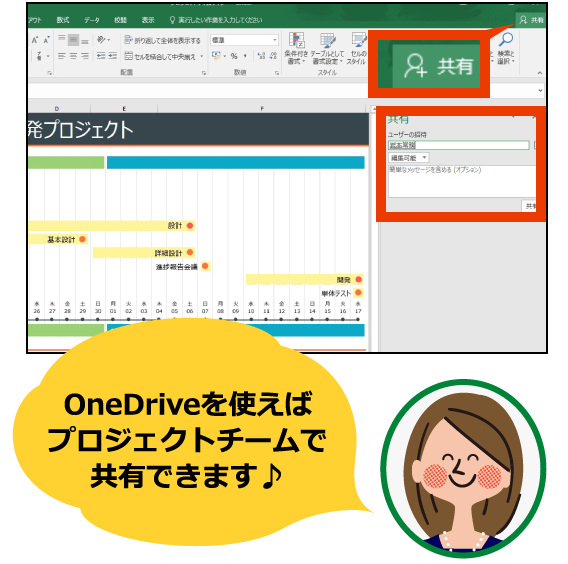Click セルを結合して中央揃え merge and center
The height and width of the screenshot is (564, 568).
(160, 56)
